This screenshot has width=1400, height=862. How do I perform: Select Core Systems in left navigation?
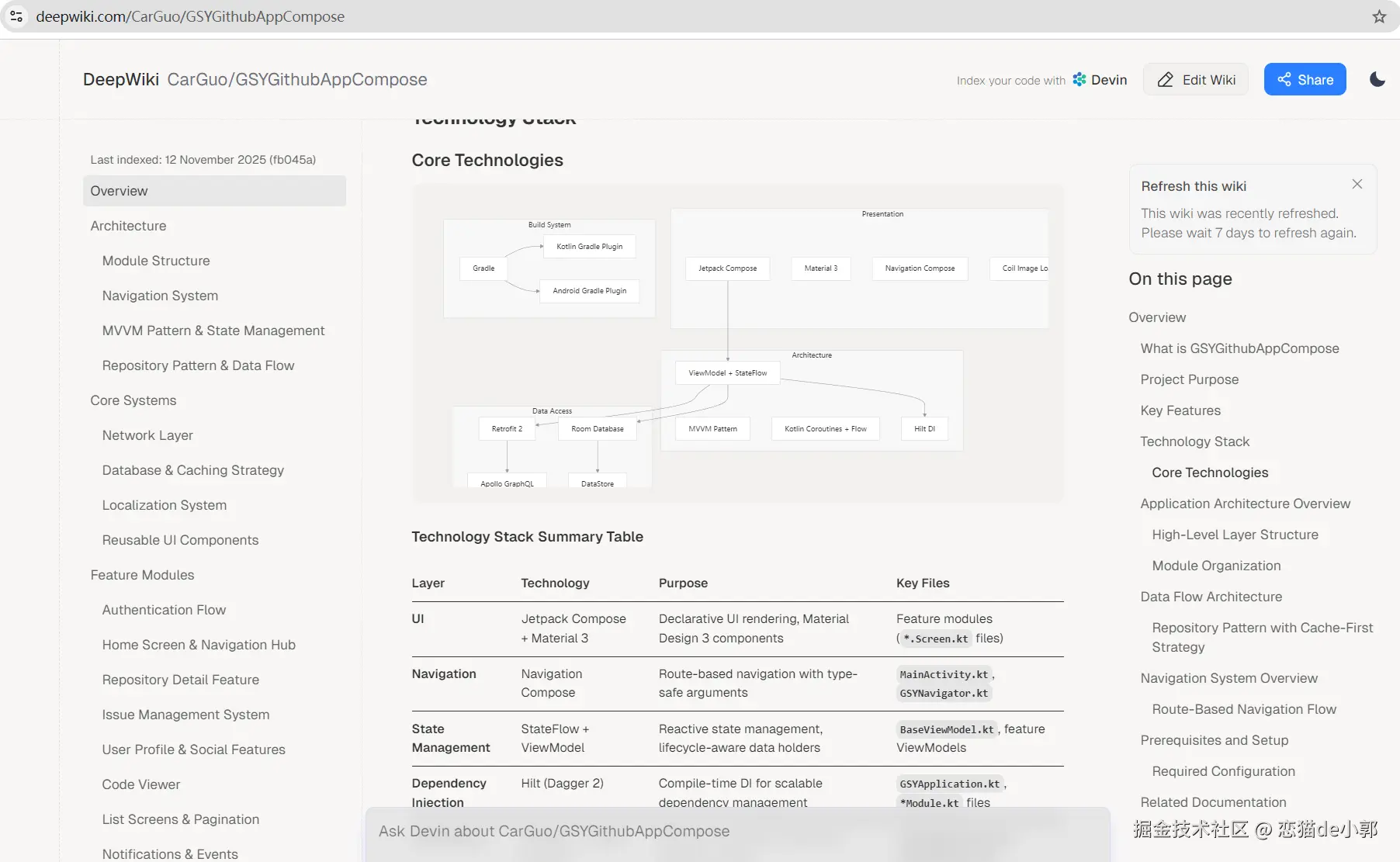click(133, 400)
